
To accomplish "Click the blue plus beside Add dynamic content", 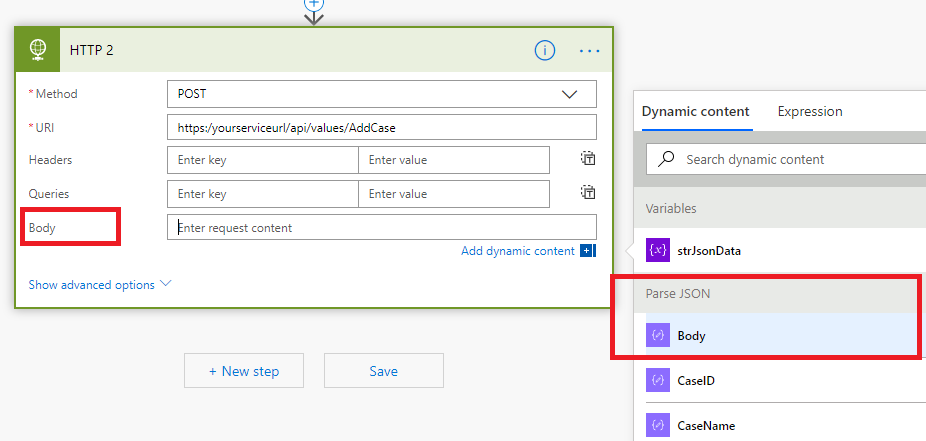I will [588, 251].
